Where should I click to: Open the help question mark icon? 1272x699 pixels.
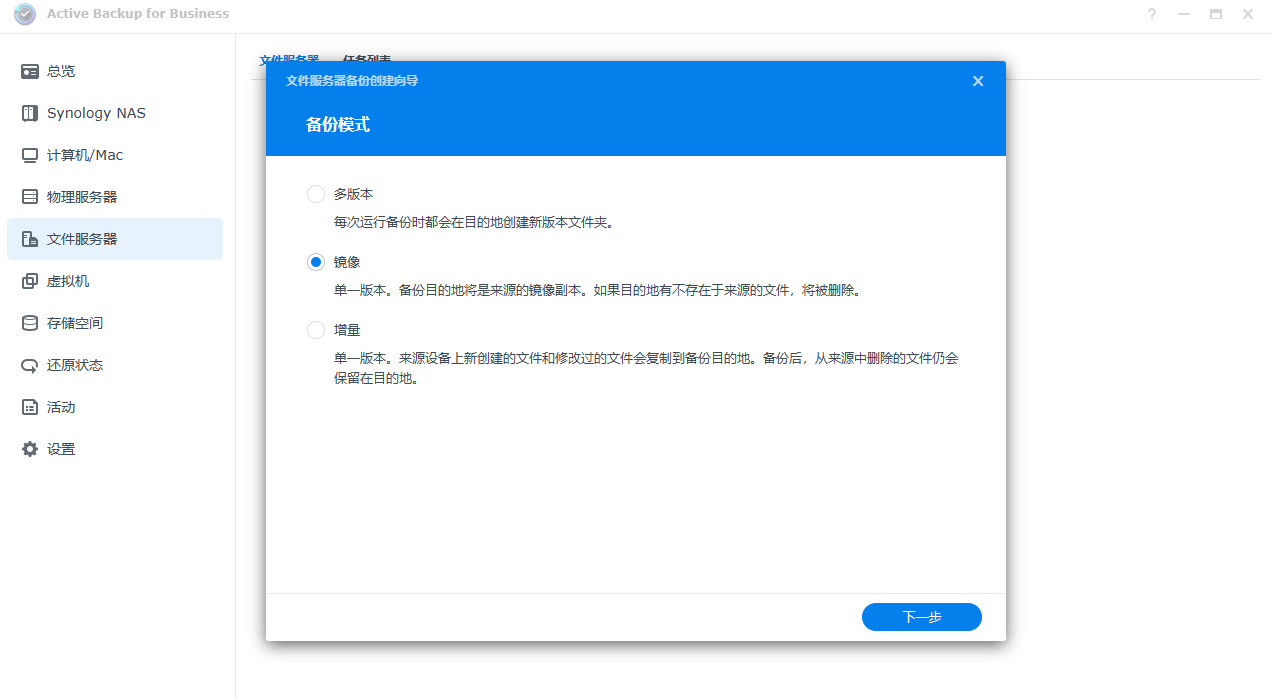click(x=1152, y=14)
